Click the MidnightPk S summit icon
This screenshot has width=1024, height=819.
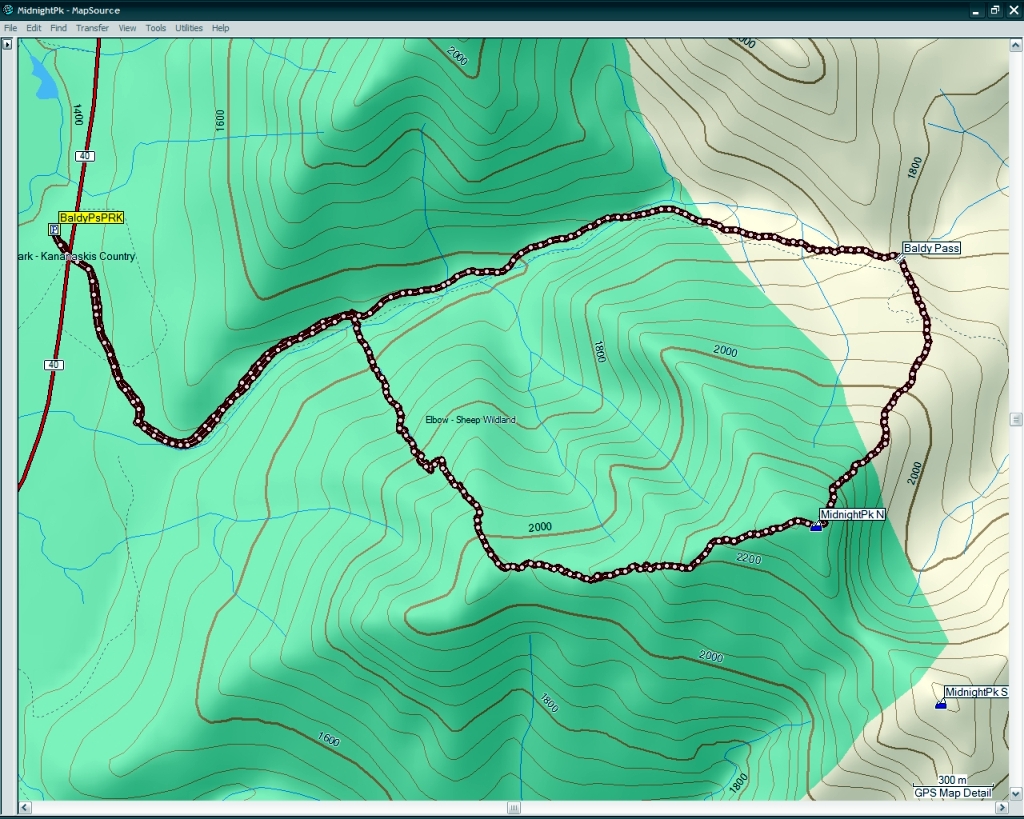[940, 705]
